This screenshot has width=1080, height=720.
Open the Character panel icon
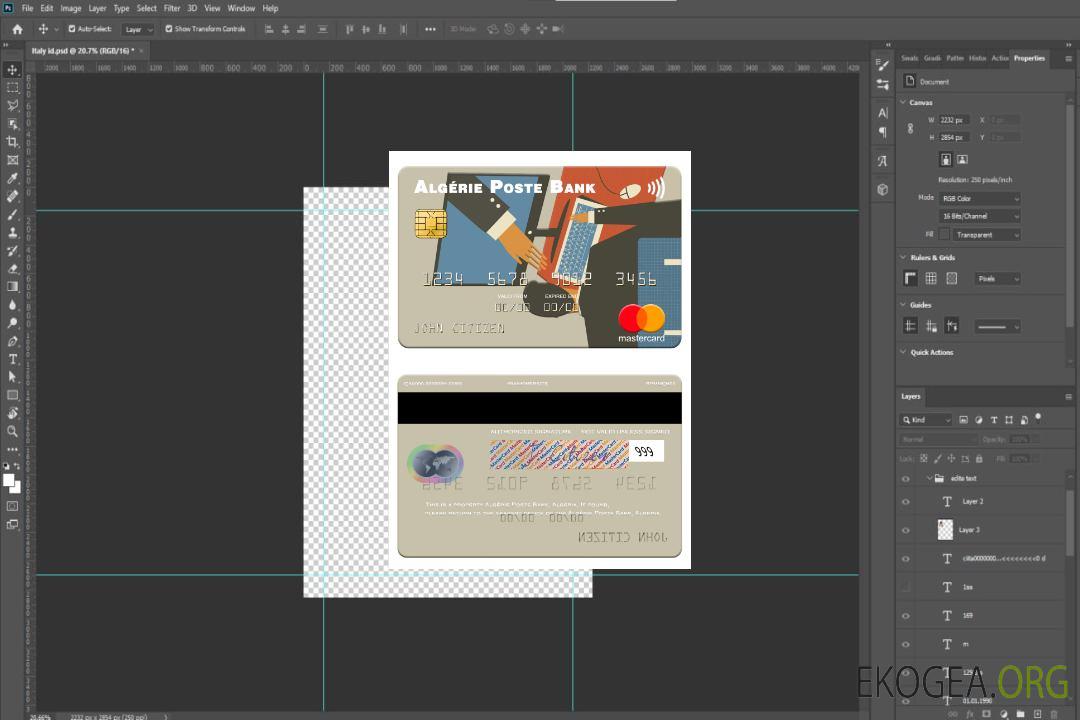882,113
